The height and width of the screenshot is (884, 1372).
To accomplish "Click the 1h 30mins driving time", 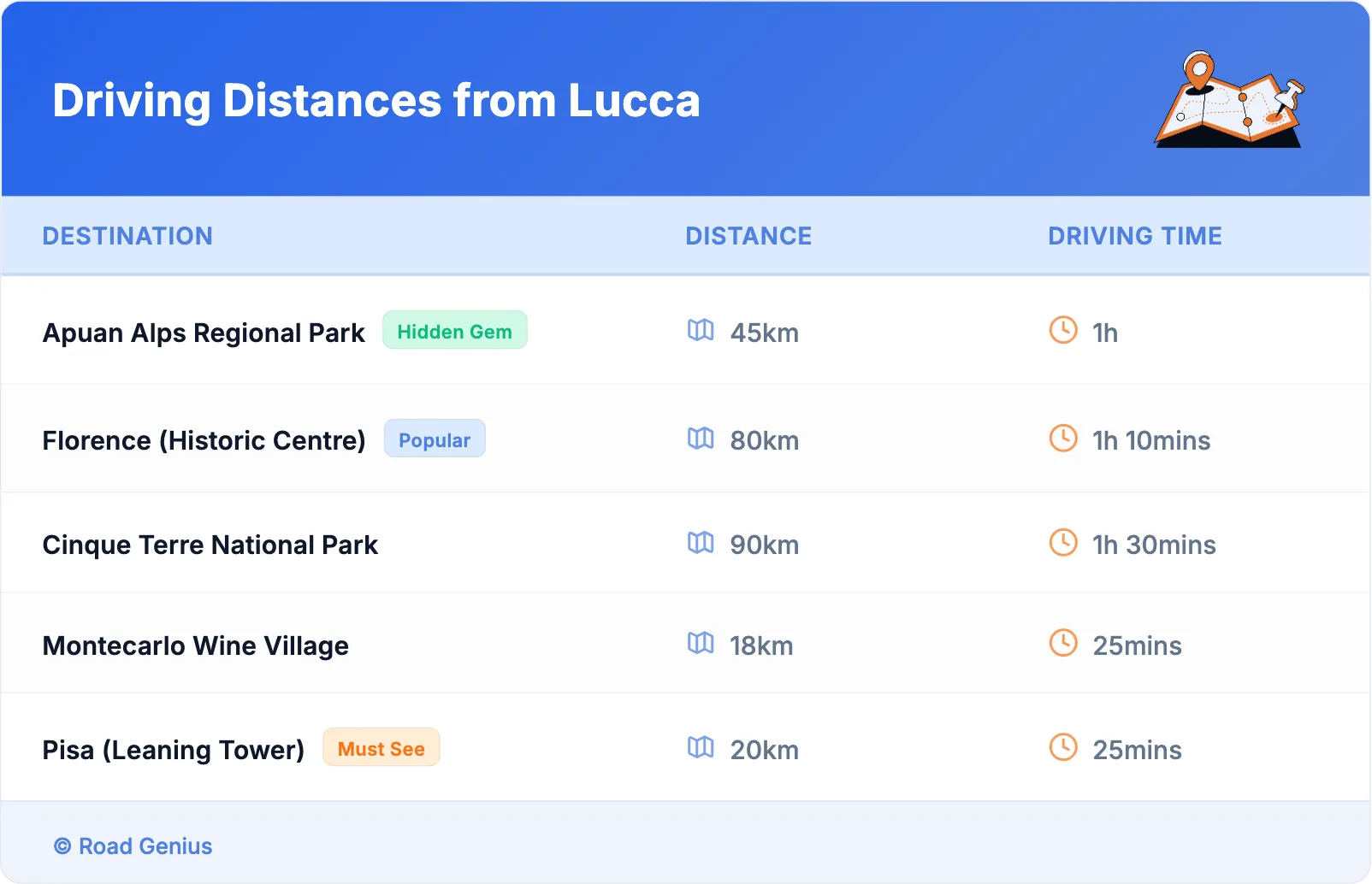I will tap(1154, 545).
